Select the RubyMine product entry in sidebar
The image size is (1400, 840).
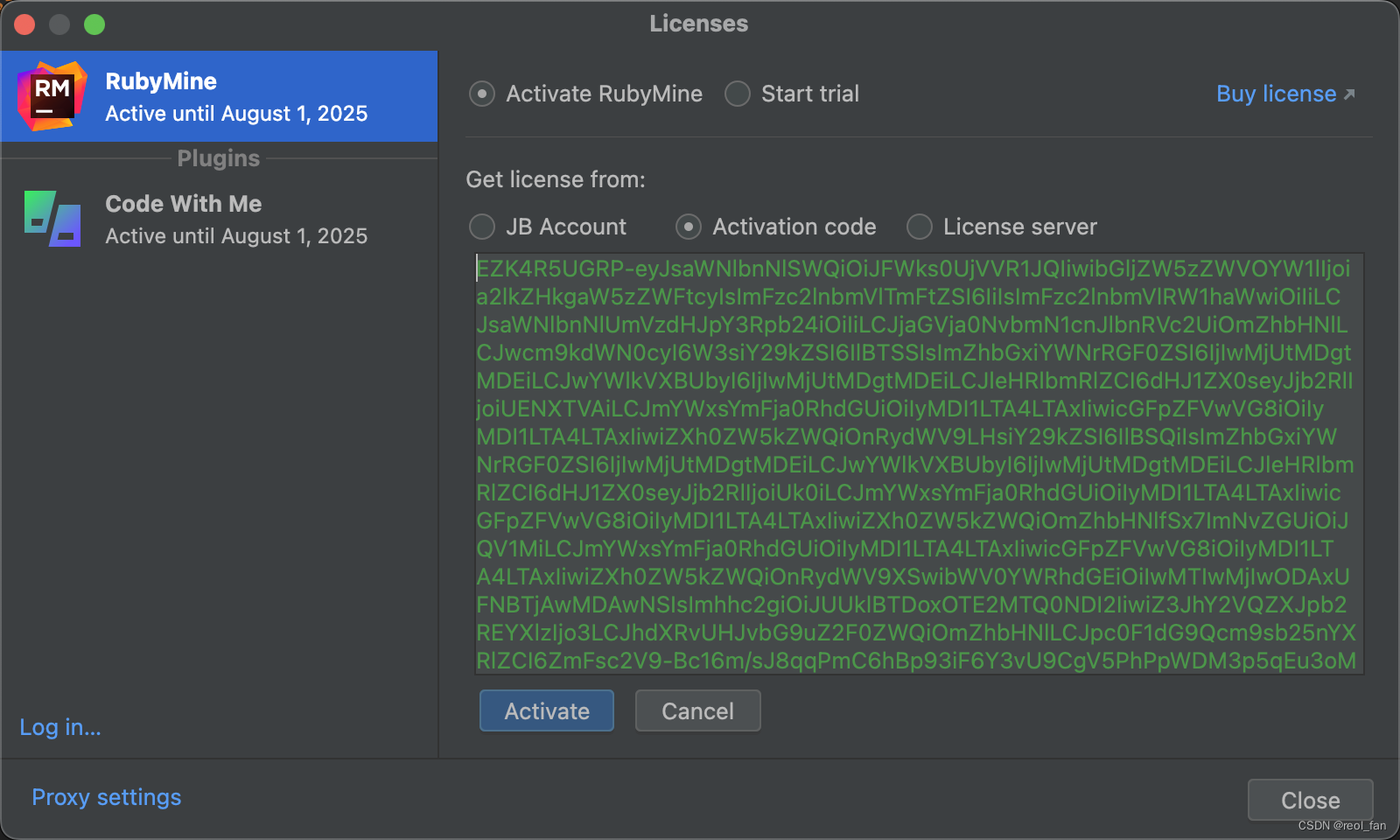coord(219,96)
